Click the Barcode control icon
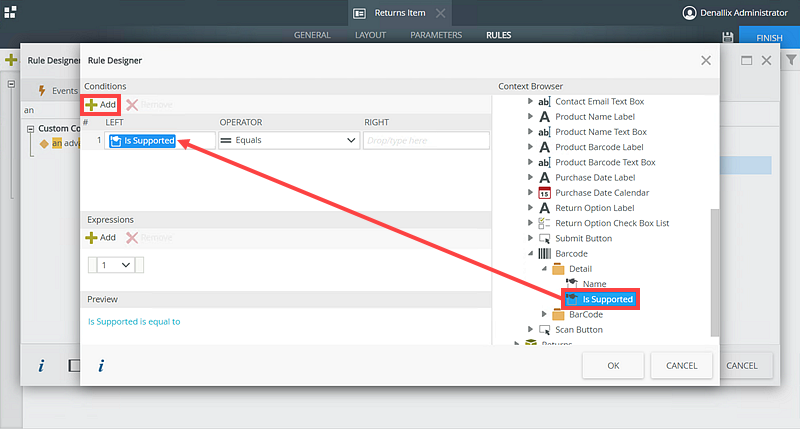The width and height of the screenshot is (800, 429). (544, 254)
